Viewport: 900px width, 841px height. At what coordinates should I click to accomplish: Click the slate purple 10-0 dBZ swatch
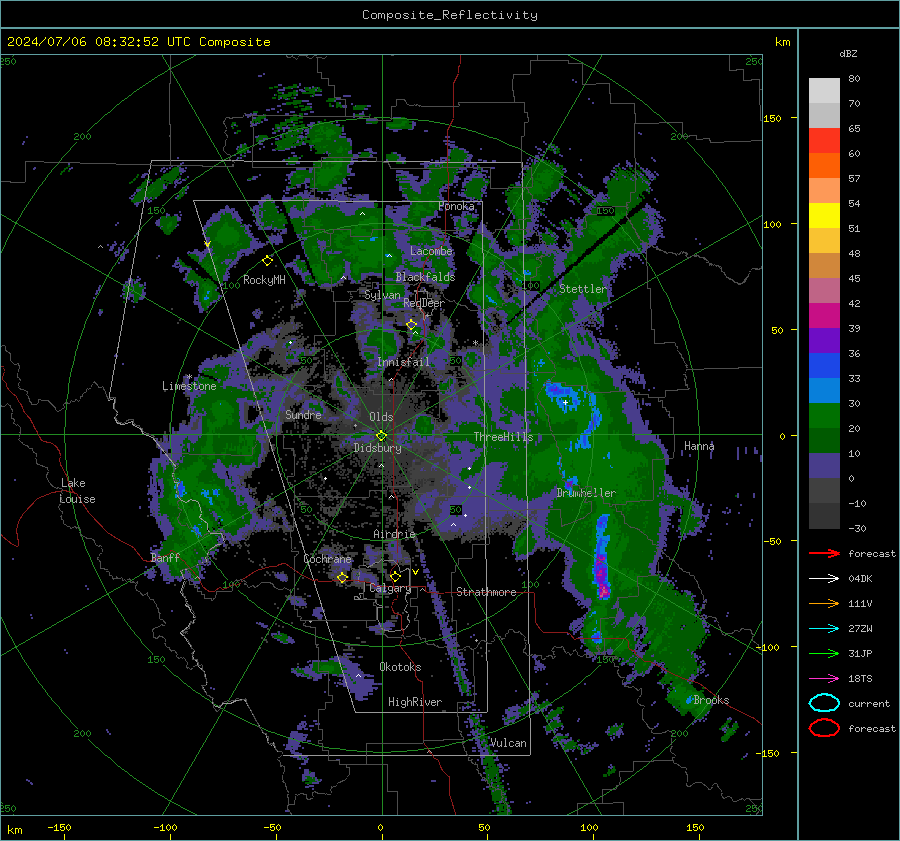[824, 466]
